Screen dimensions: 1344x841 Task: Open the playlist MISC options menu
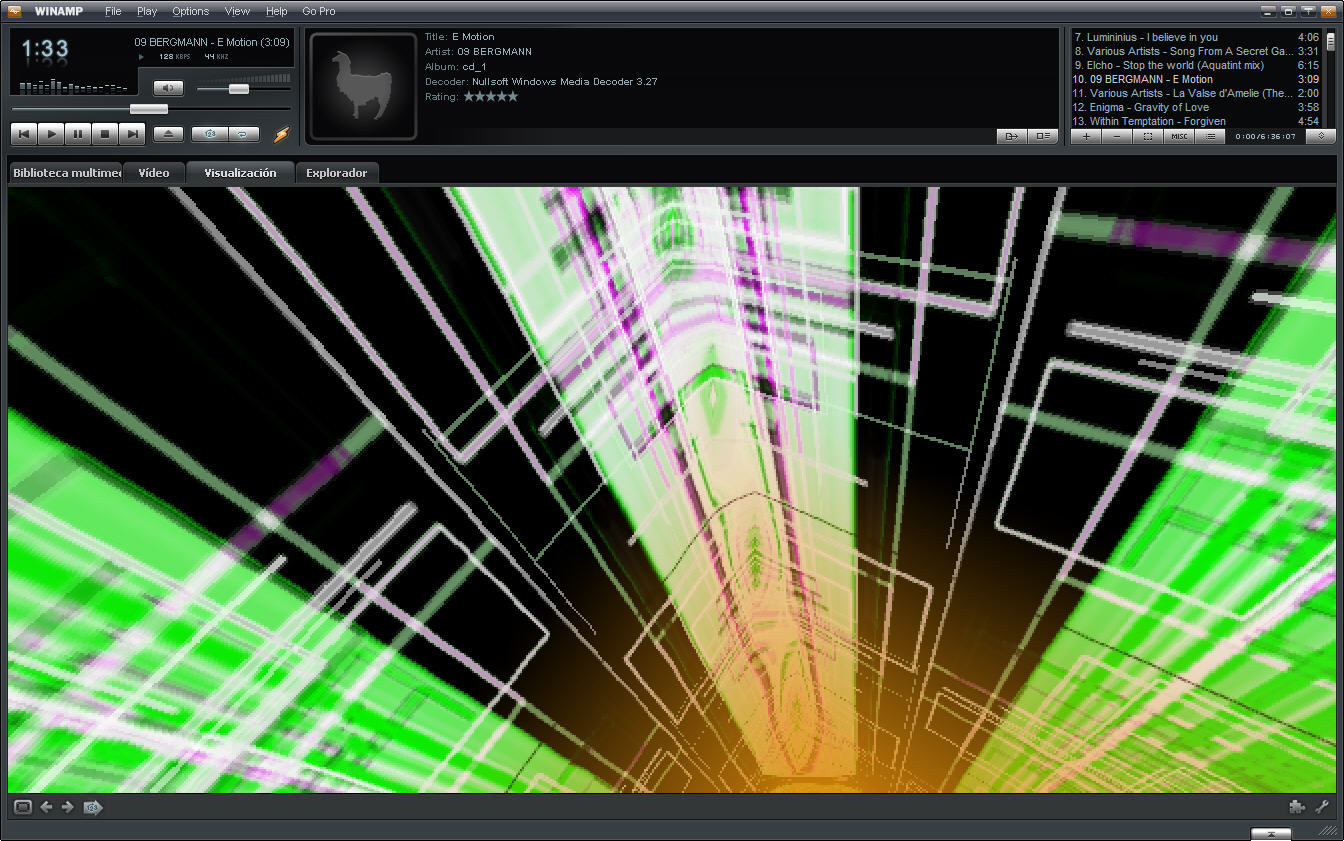pos(1179,136)
